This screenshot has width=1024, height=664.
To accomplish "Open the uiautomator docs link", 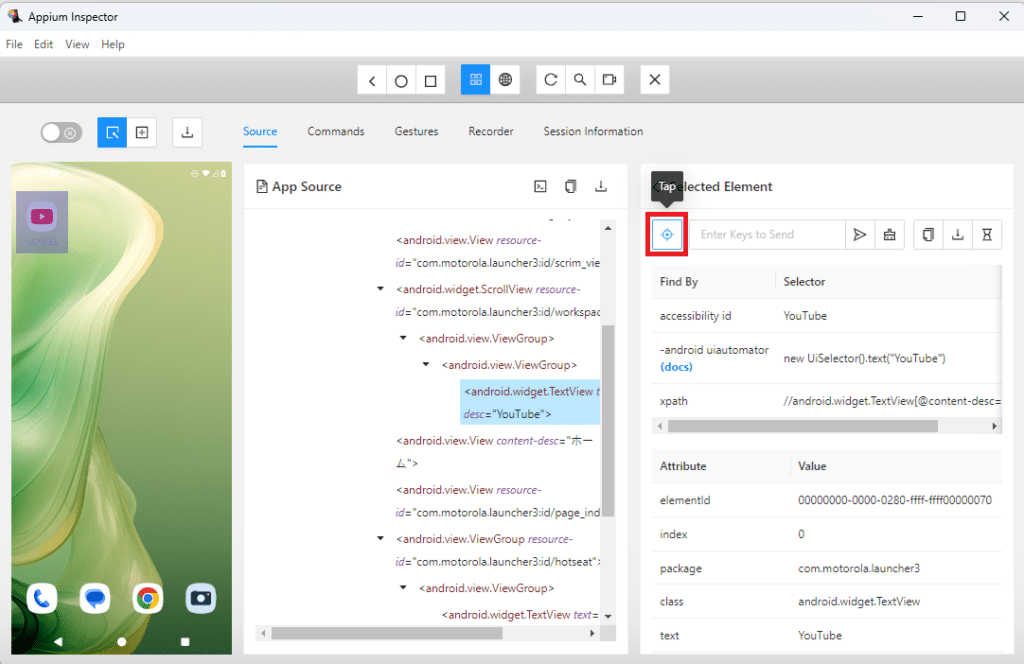I will (x=676, y=367).
